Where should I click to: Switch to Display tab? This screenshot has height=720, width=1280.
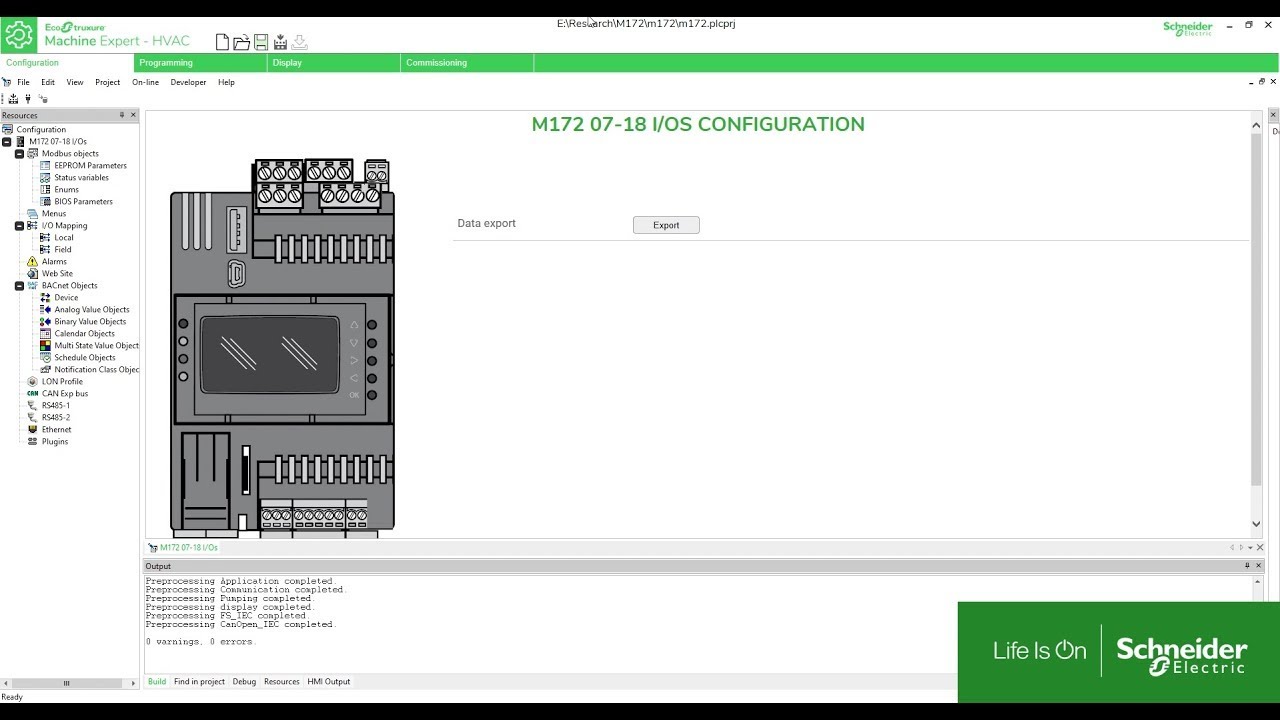(334, 63)
